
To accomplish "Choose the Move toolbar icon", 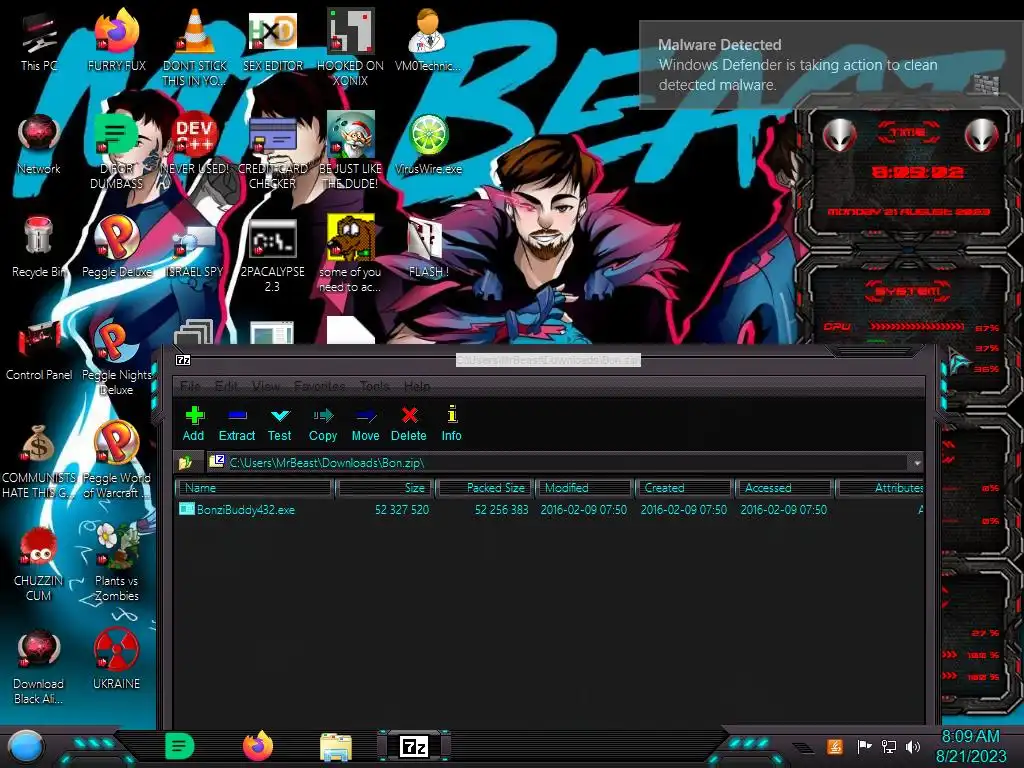I will [365, 424].
